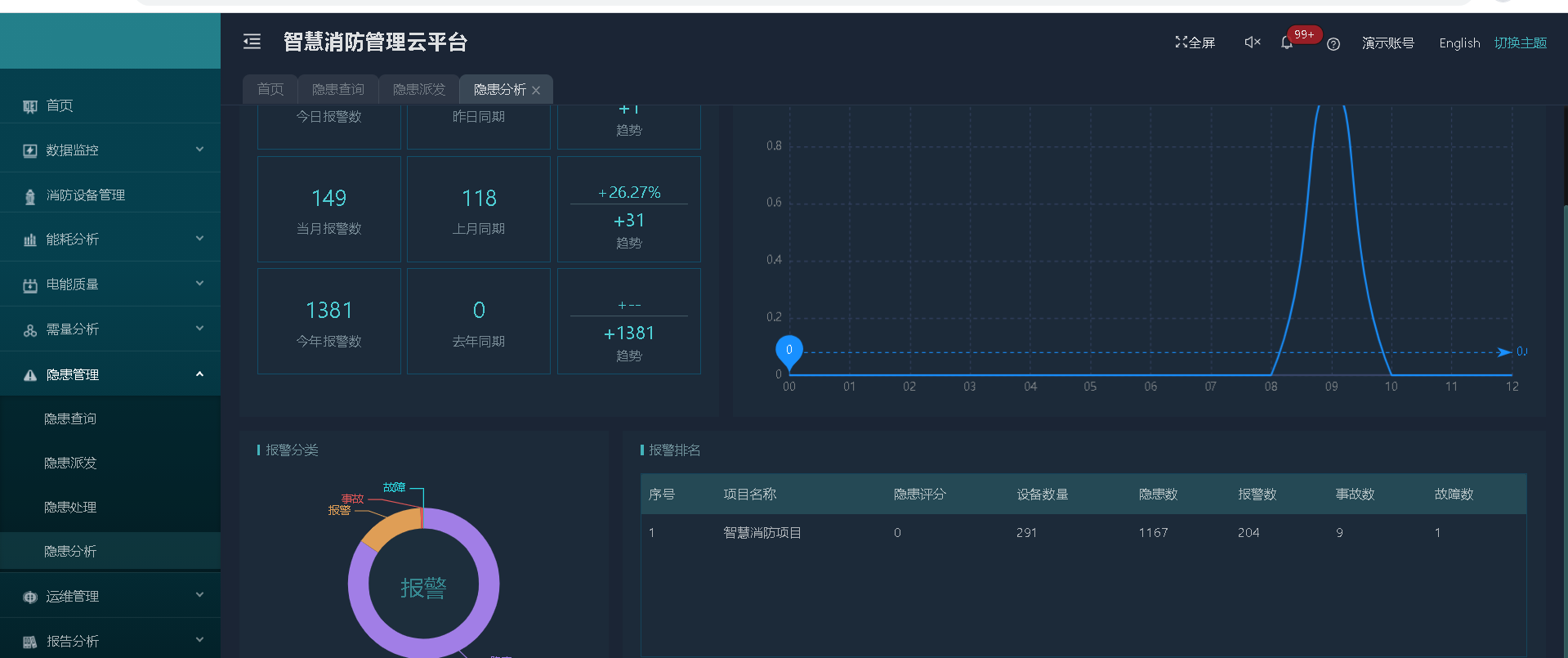Click the 首页 home icon in sidebar
Image resolution: width=1568 pixels, height=658 pixels.
point(30,106)
